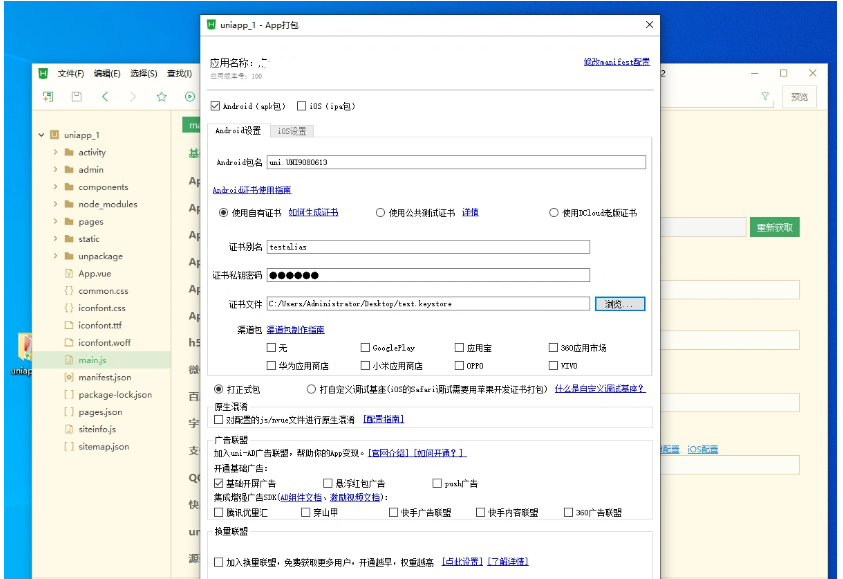Click the HBuilderX logo in dialog title

tap(211, 24)
